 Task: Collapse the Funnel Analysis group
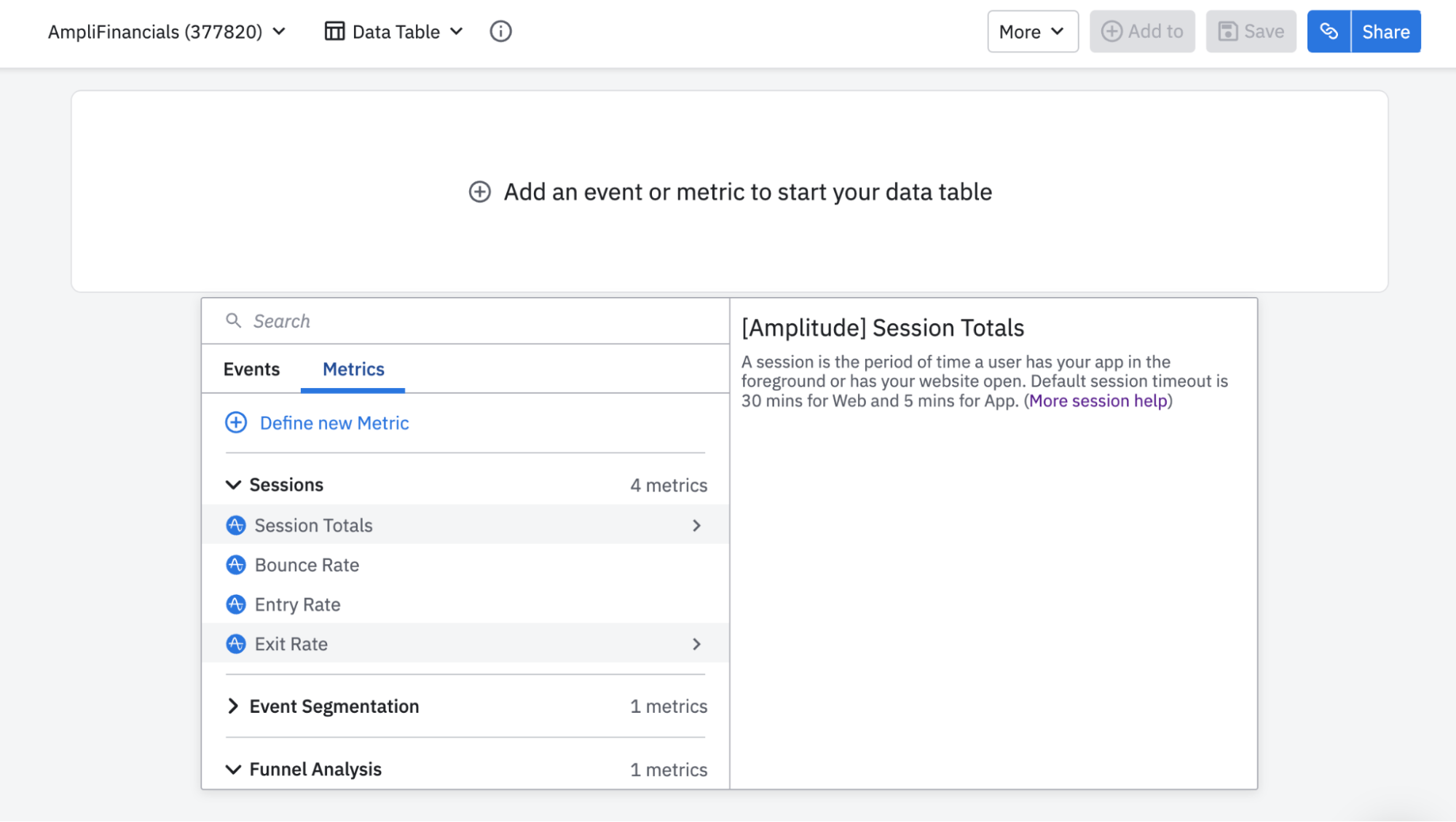point(233,770)
